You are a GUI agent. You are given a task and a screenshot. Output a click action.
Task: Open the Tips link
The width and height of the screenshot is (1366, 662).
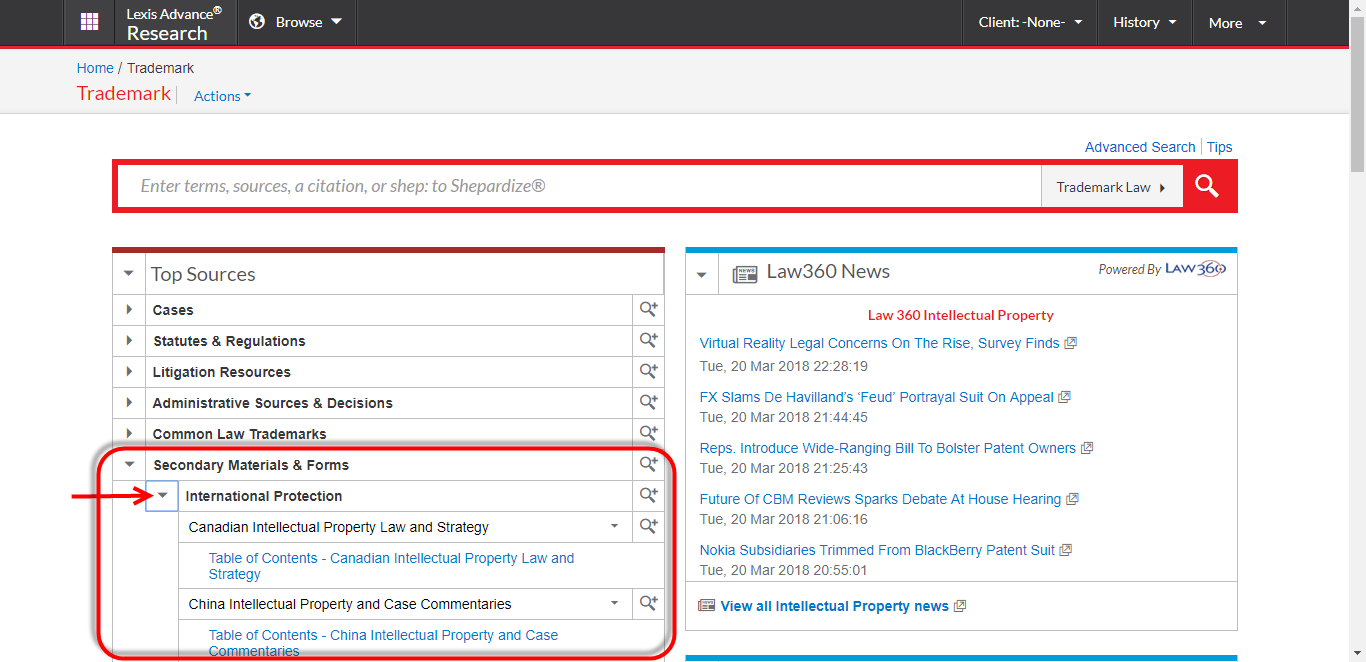[x=1219, y=147]
